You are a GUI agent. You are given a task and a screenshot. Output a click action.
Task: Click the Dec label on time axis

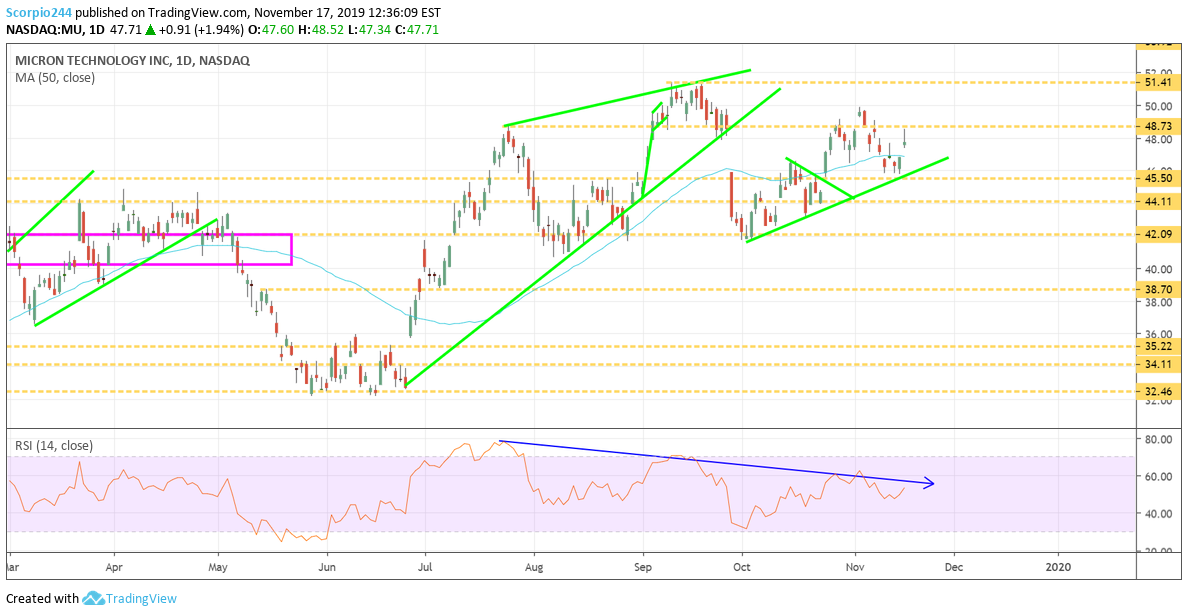pyautogui.click(x=953, y=567)
